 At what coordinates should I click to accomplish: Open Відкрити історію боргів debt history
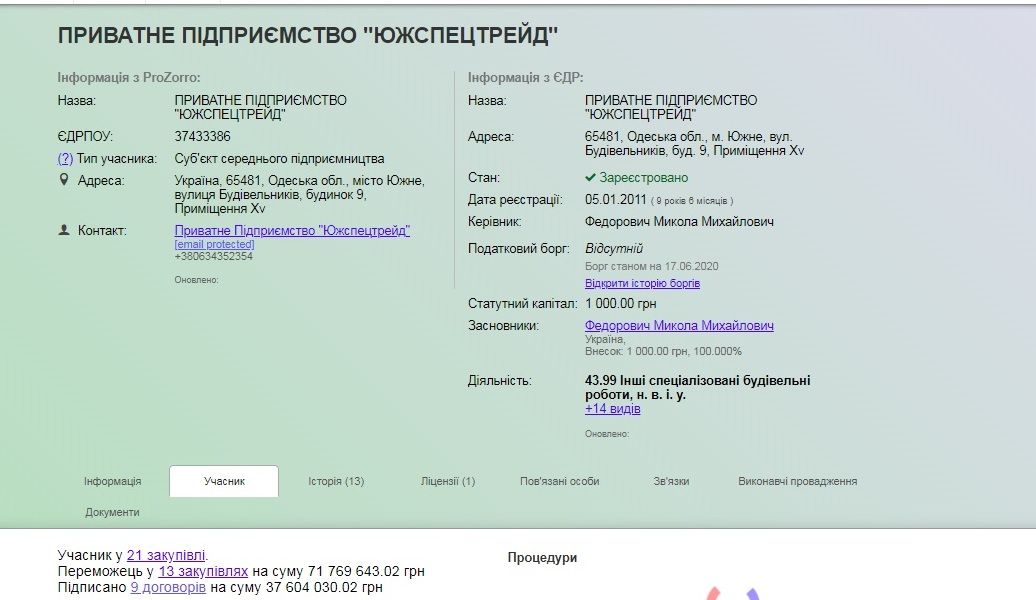642,283
